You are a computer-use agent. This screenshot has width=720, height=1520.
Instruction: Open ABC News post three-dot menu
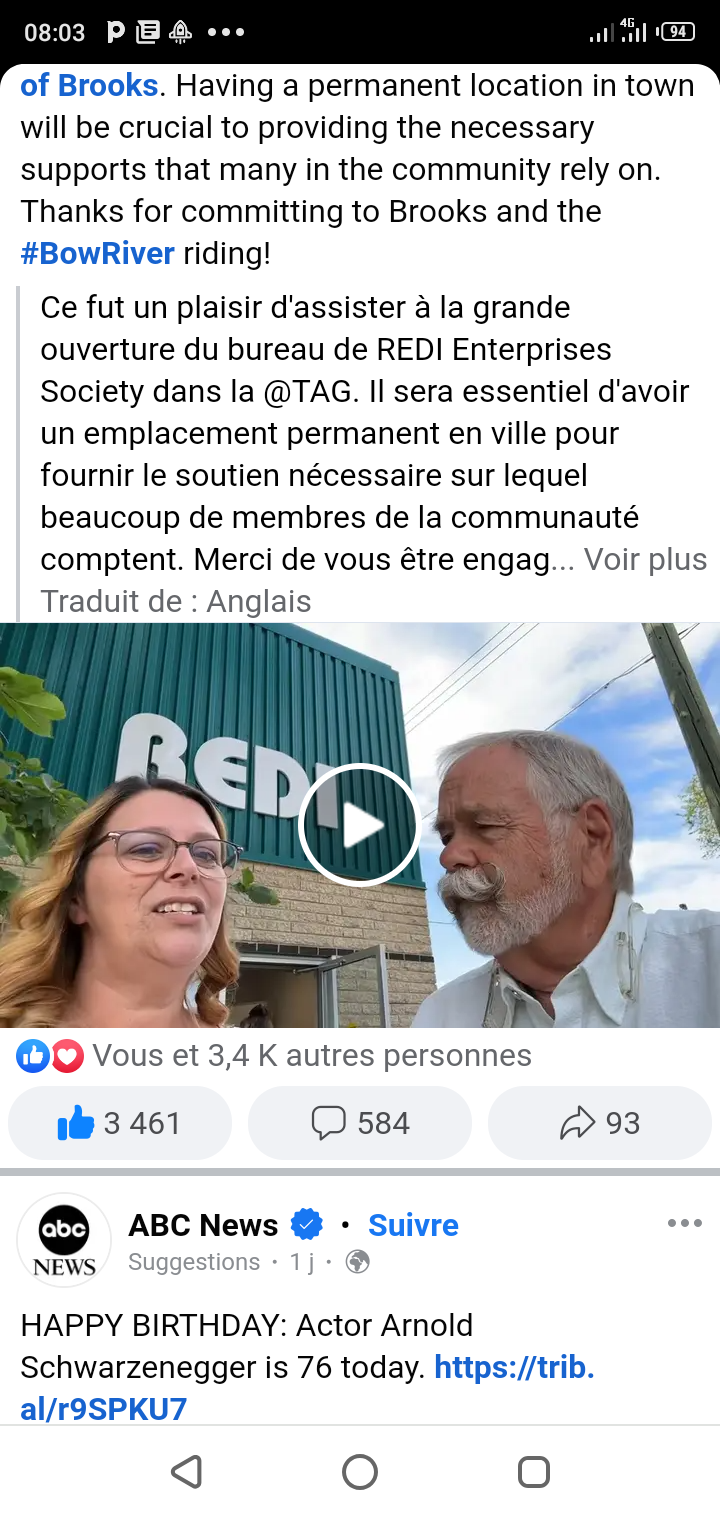coord(685,1224)
